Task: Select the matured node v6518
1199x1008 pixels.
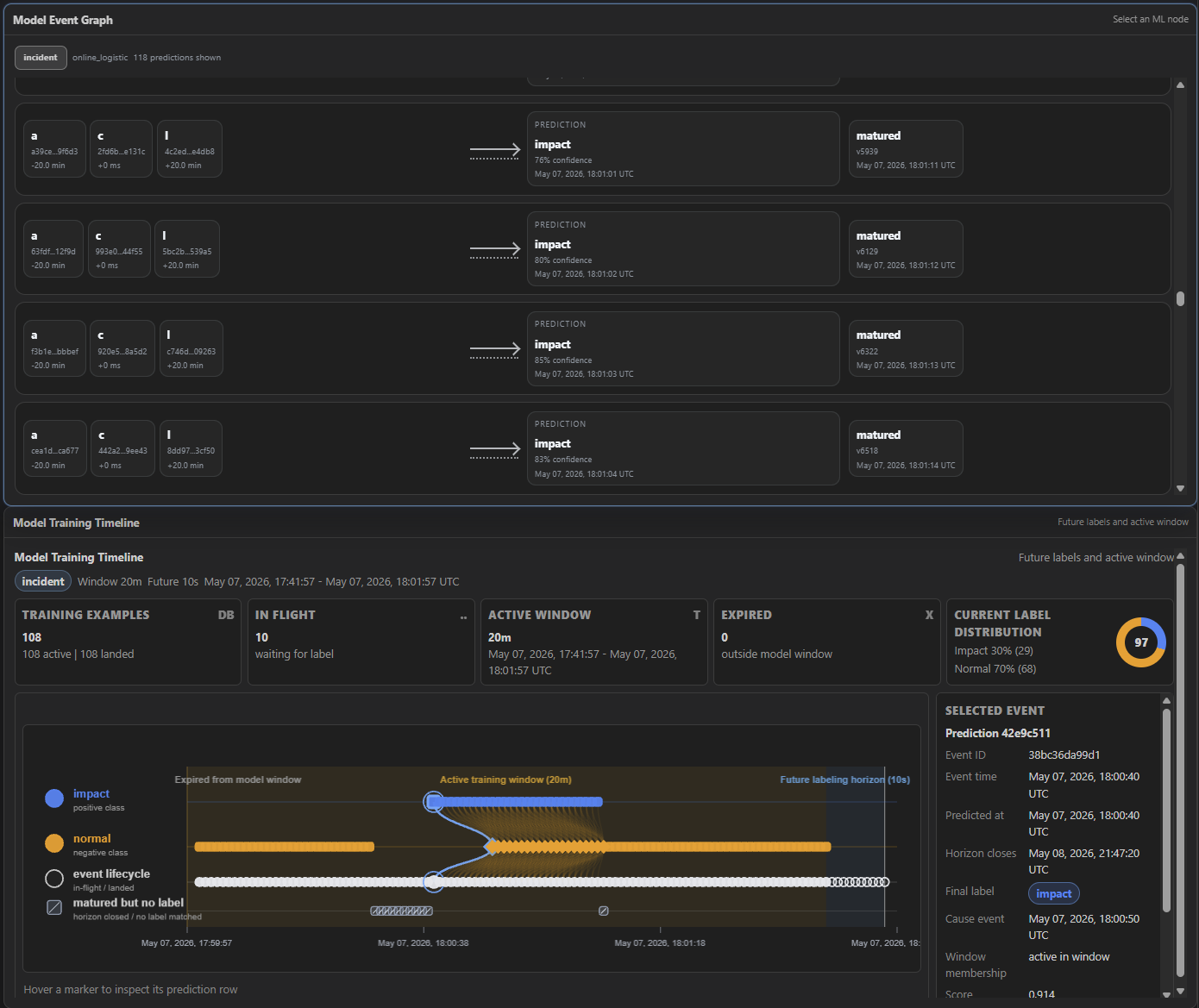Action: coord(906,448)
